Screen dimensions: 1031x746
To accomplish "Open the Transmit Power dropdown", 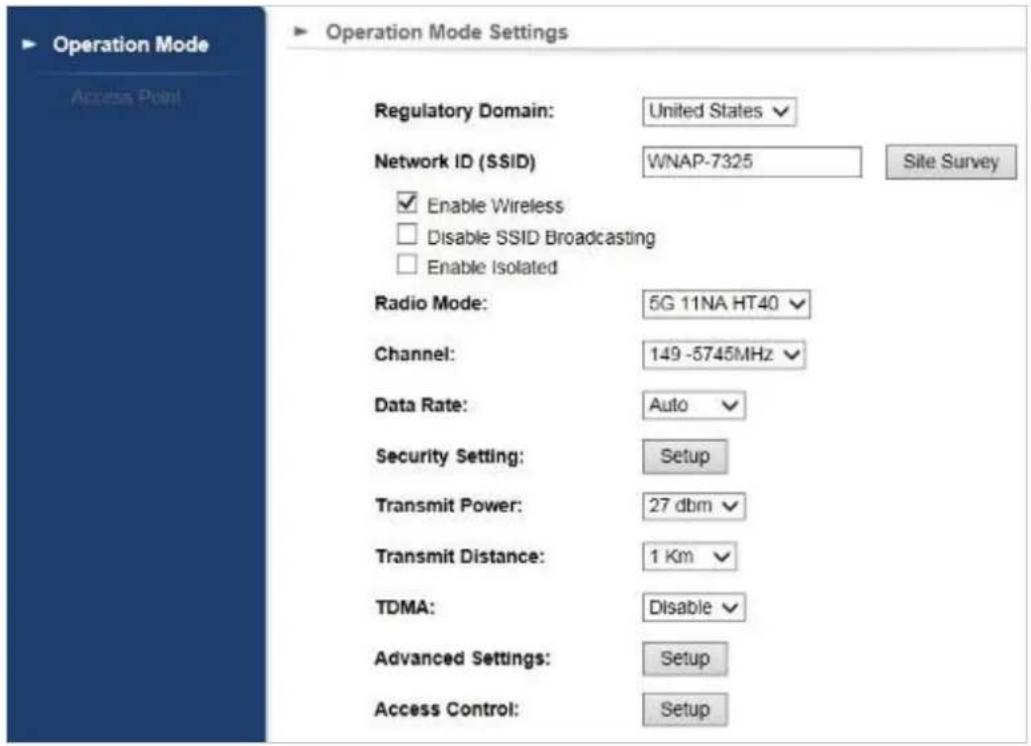I will pyautogui.click(x=694, y=506).
